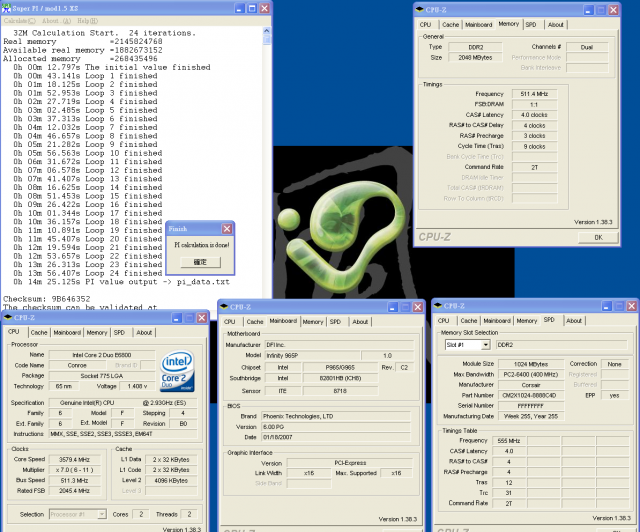Close the Finish dialog with X
Screen dimensions: 640x532
[x=227, y=229]
